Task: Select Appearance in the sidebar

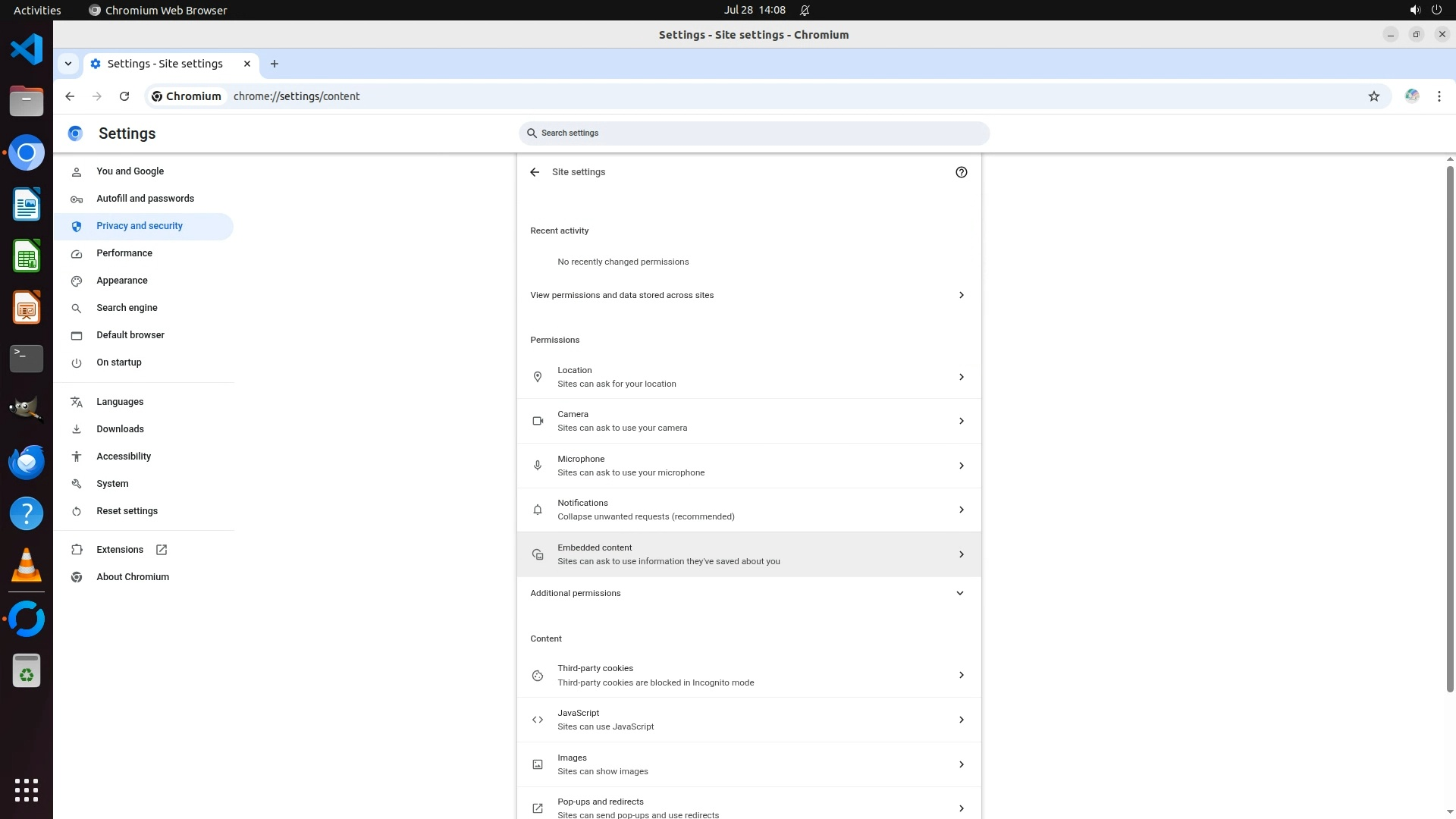Action: pos(122,281)
